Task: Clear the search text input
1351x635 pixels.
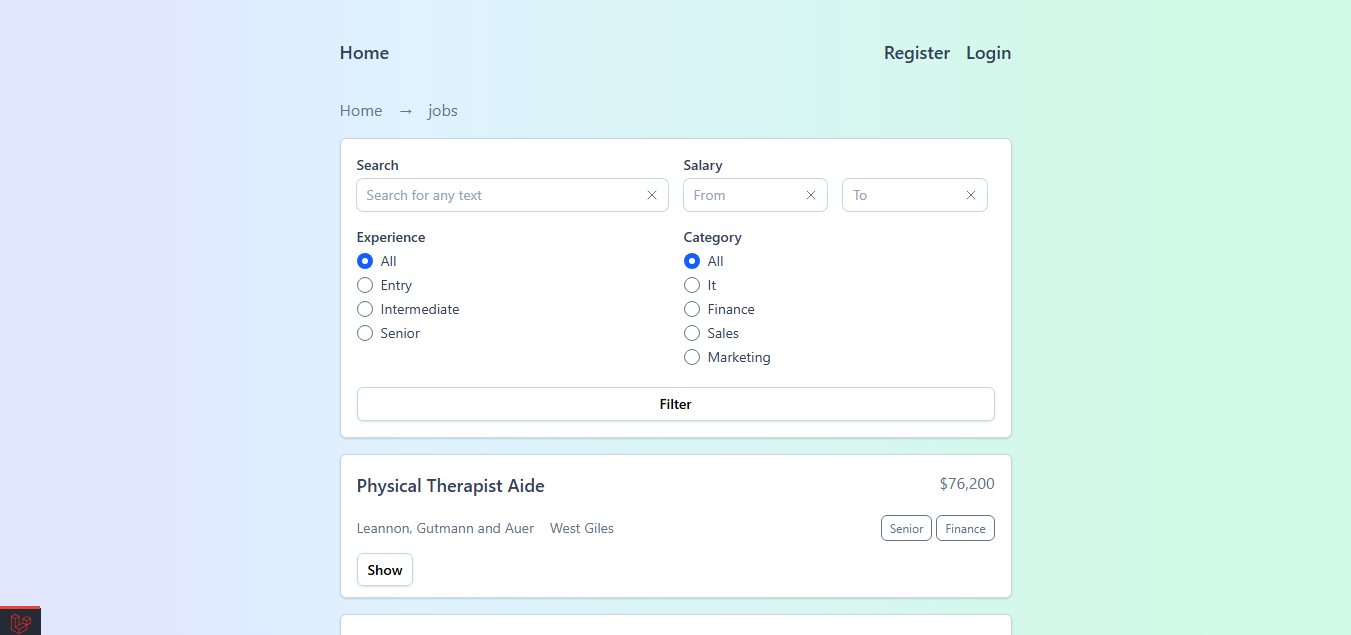Action: click(652, 195)
